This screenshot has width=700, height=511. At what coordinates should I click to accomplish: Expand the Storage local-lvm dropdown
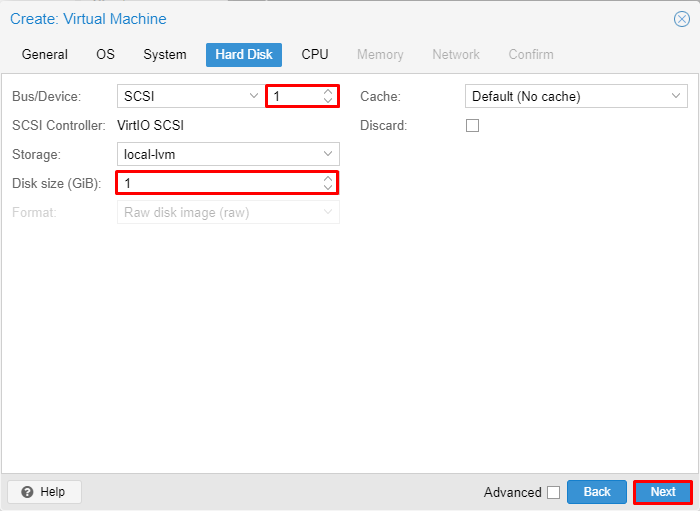tap(328, 154)
